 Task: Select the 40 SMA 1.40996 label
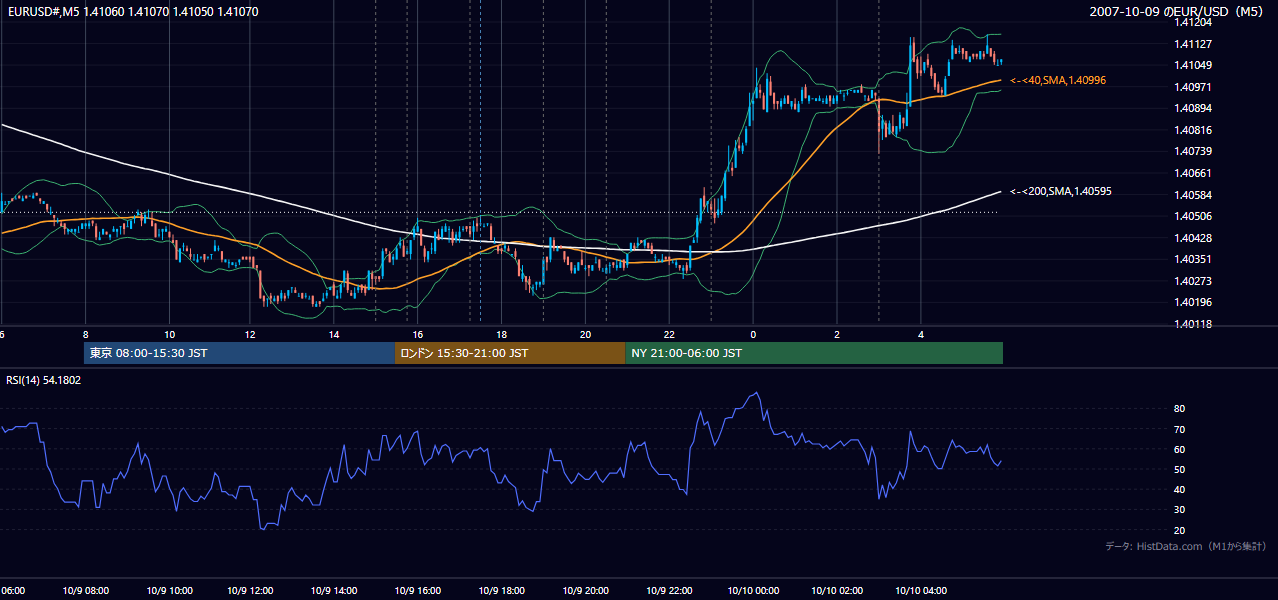pos(1058,80)
